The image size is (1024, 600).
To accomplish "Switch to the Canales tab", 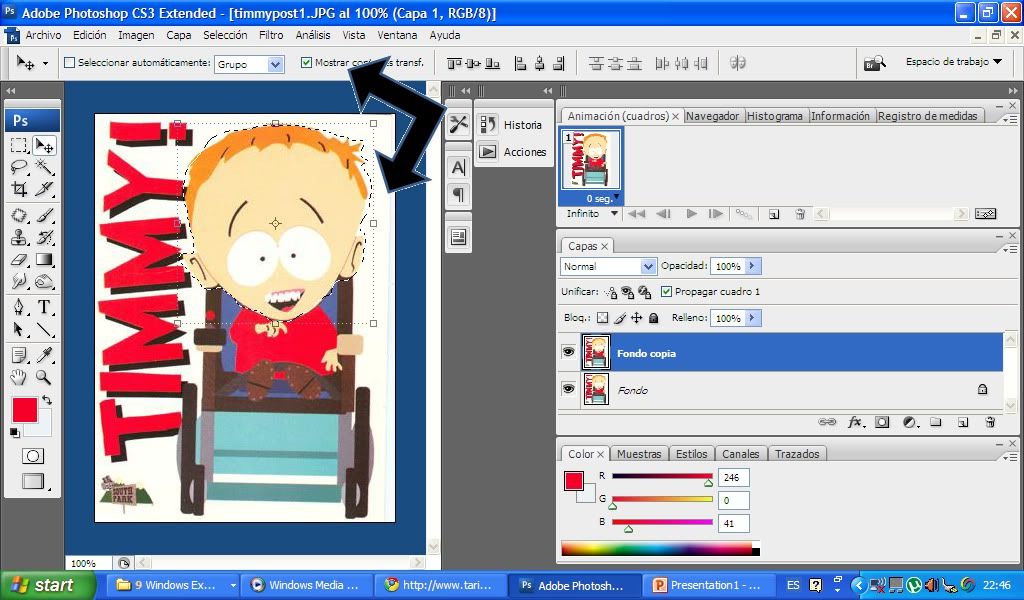I will point(741,454).
